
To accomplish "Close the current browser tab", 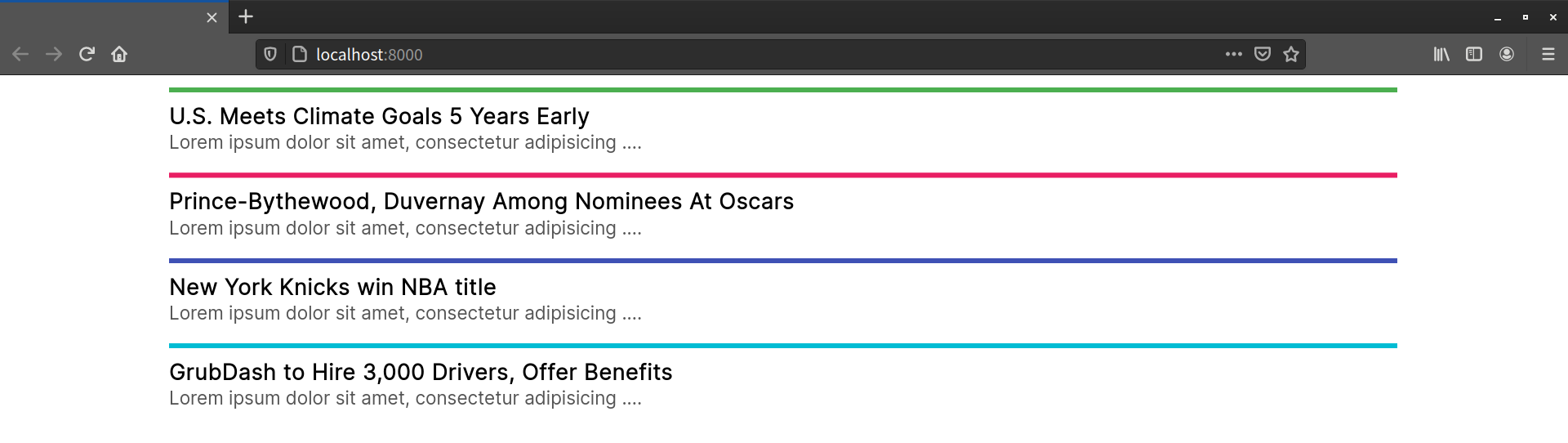I will point(212,17).
